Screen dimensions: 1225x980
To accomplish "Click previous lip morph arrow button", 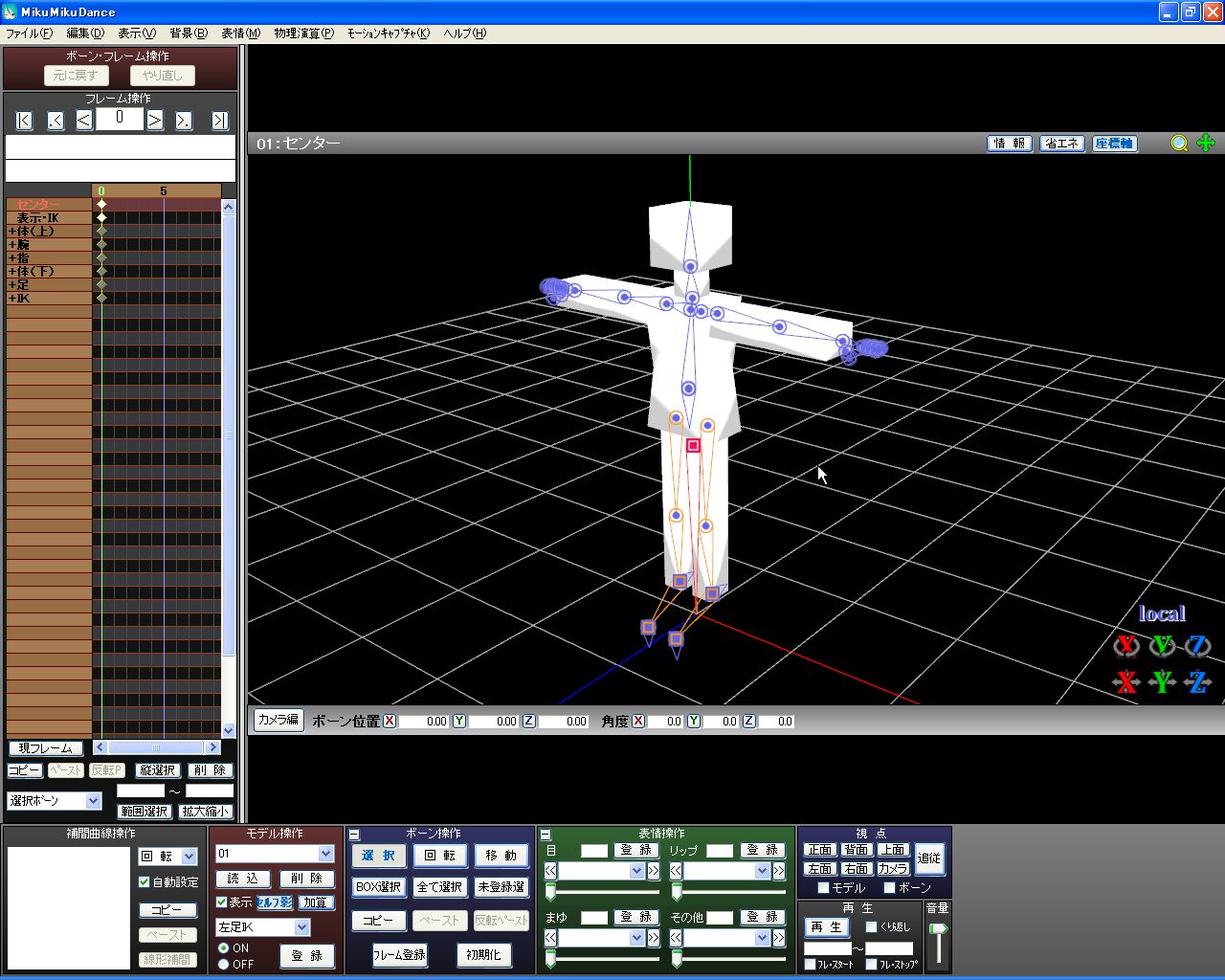I will (x=676, y=871).
